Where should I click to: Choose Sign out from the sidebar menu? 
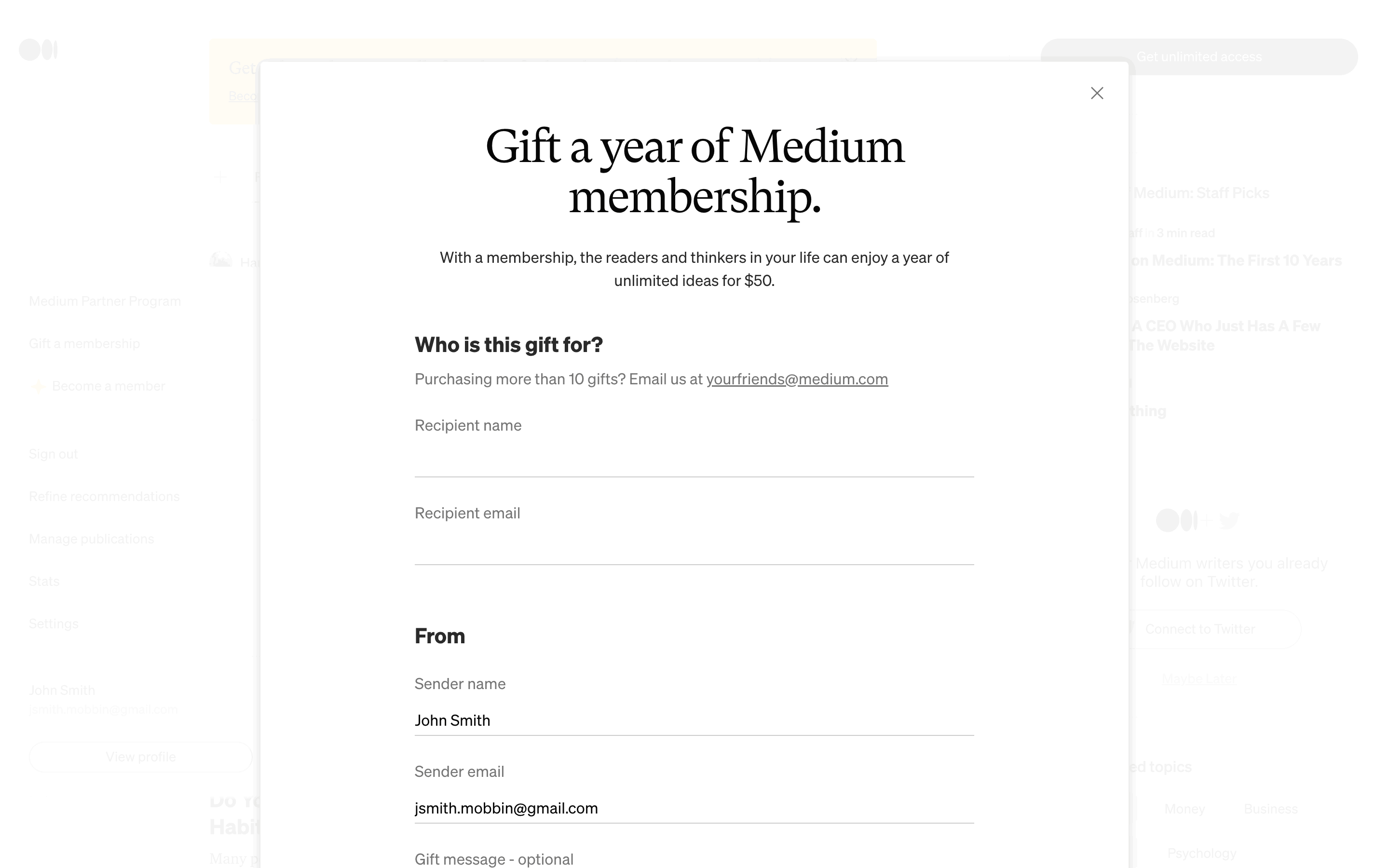[54, 454]
